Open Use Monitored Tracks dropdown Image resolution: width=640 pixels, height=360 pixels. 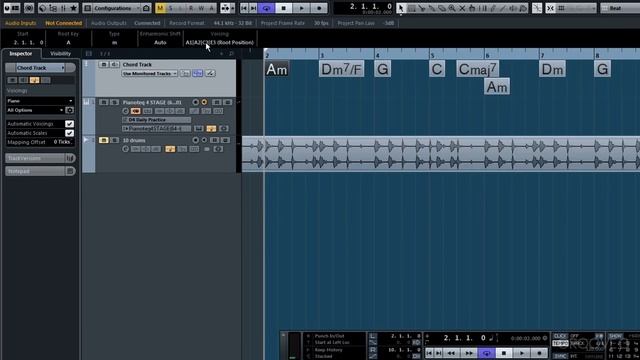149,73
